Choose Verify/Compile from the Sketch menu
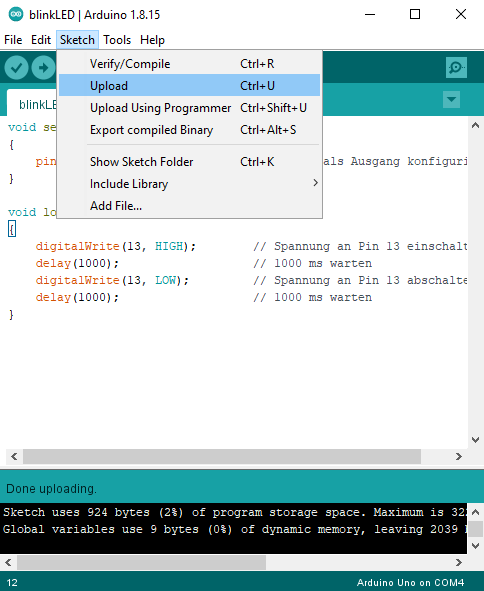 point(189,64)
